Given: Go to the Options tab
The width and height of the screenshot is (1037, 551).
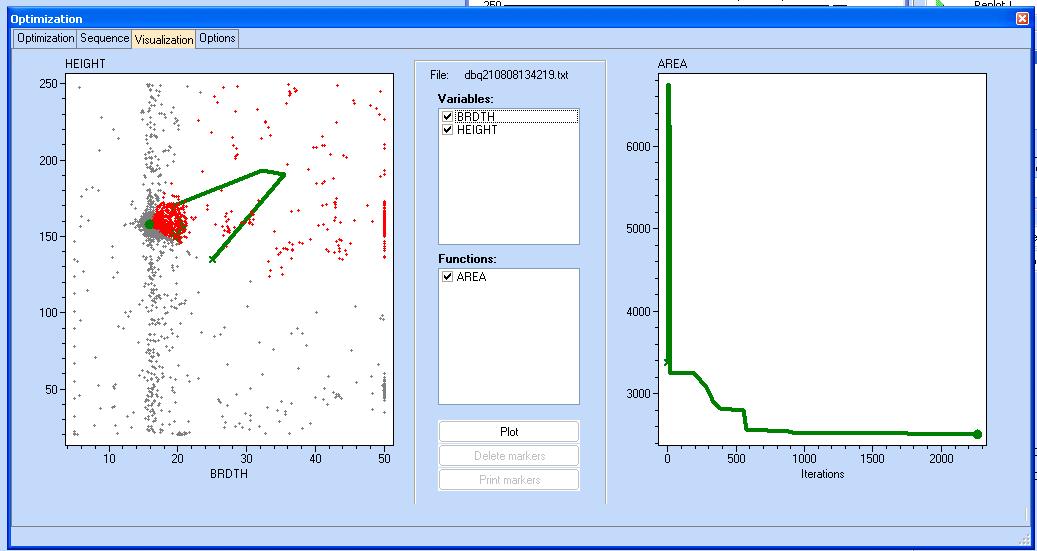Looking at the screenshot, I should click(x=217, y=38).
